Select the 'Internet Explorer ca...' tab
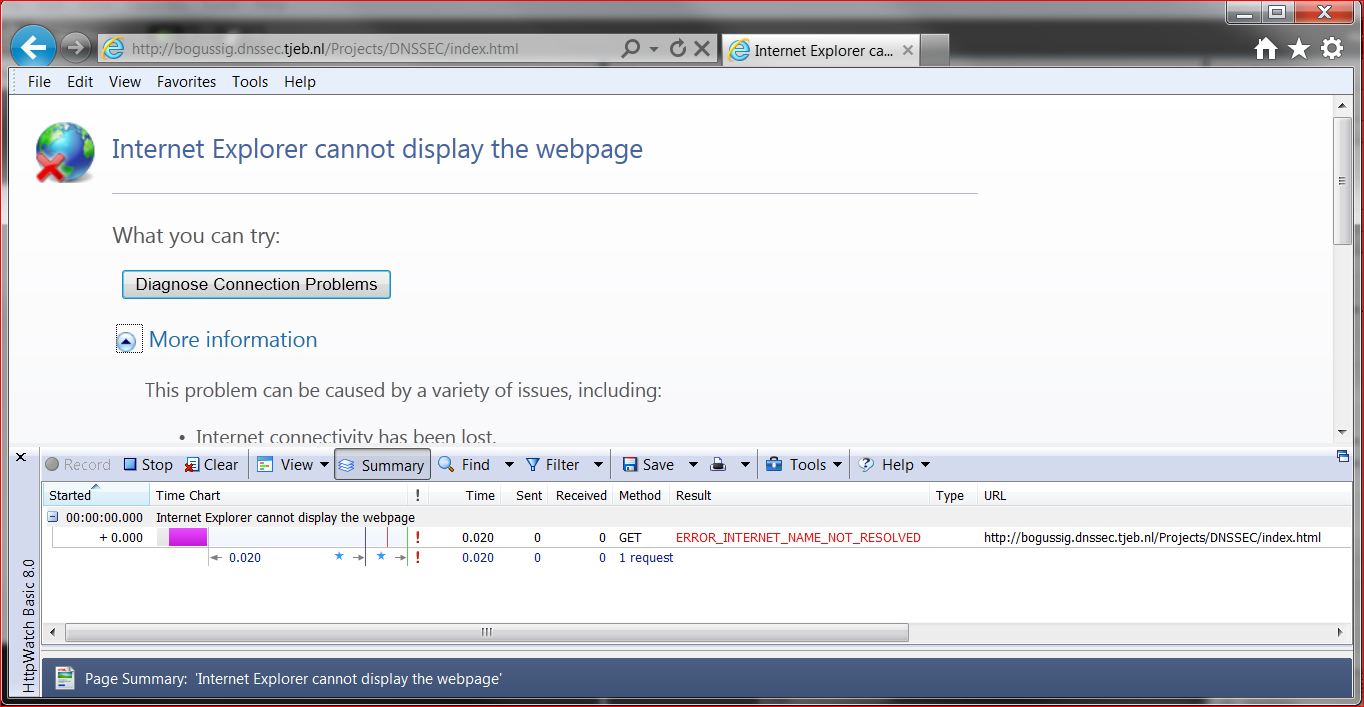Image resolution: width=1364 pixels, height=707 pixels. pyautogui.click(x=820, y=50)
